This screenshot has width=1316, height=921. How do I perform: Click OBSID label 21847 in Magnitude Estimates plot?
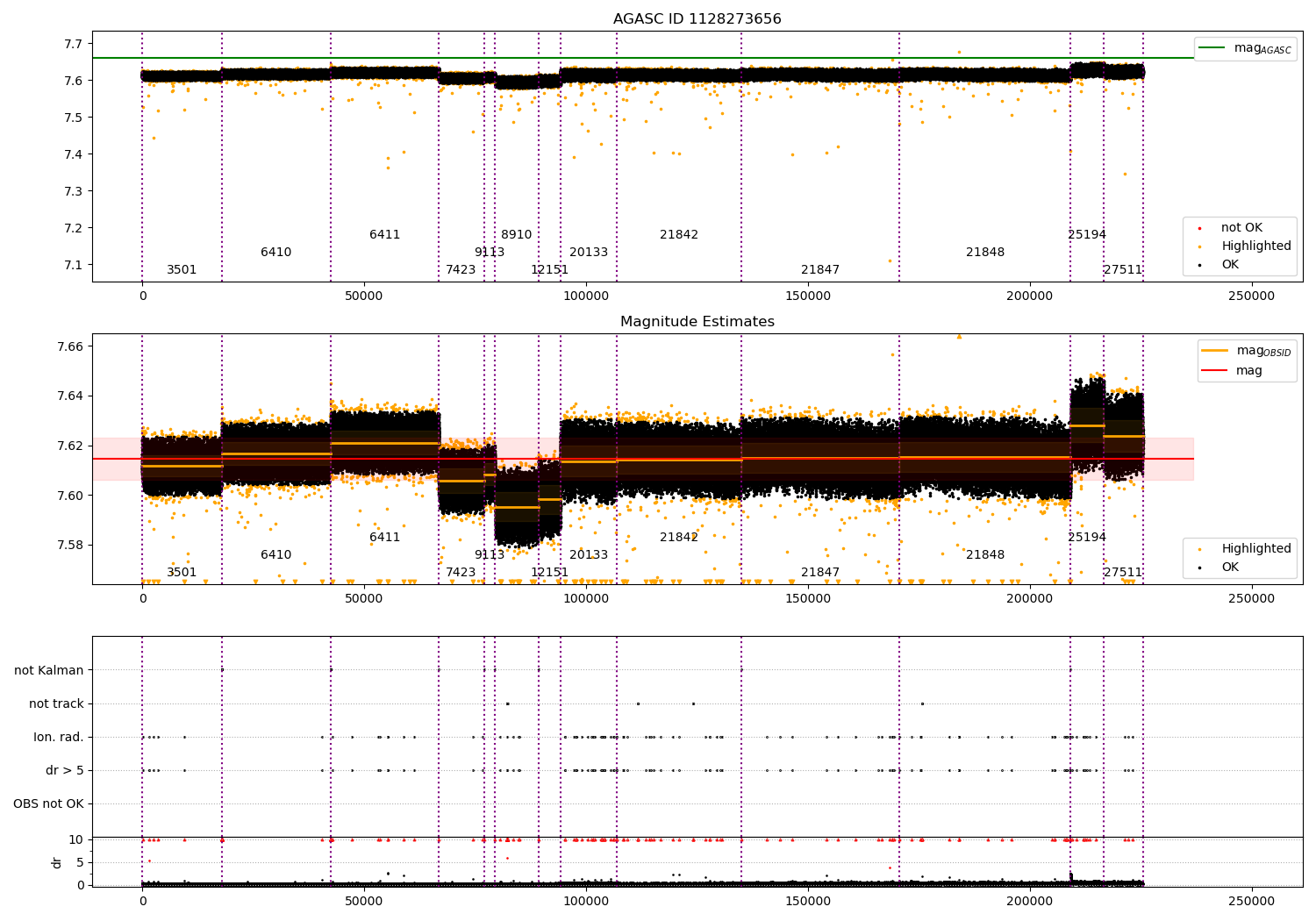pos(820,573)
